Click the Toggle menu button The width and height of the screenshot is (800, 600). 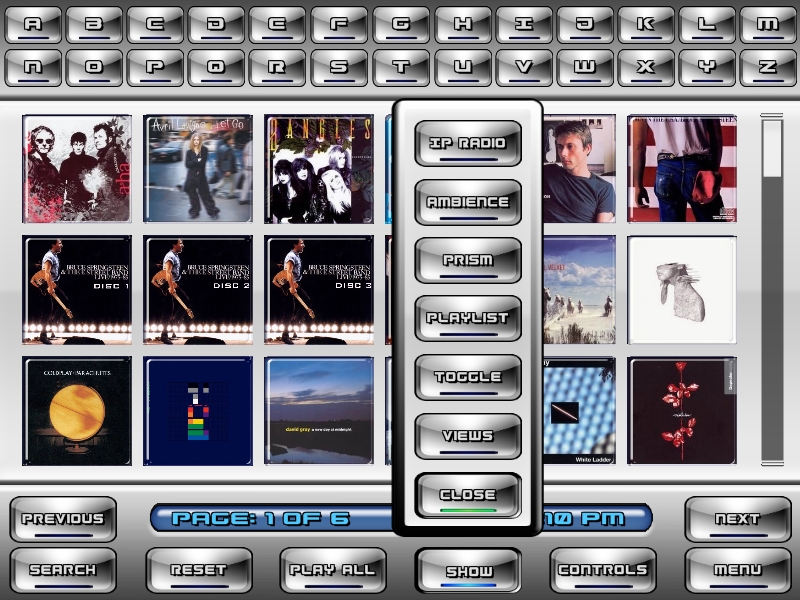tap(468, 377)
